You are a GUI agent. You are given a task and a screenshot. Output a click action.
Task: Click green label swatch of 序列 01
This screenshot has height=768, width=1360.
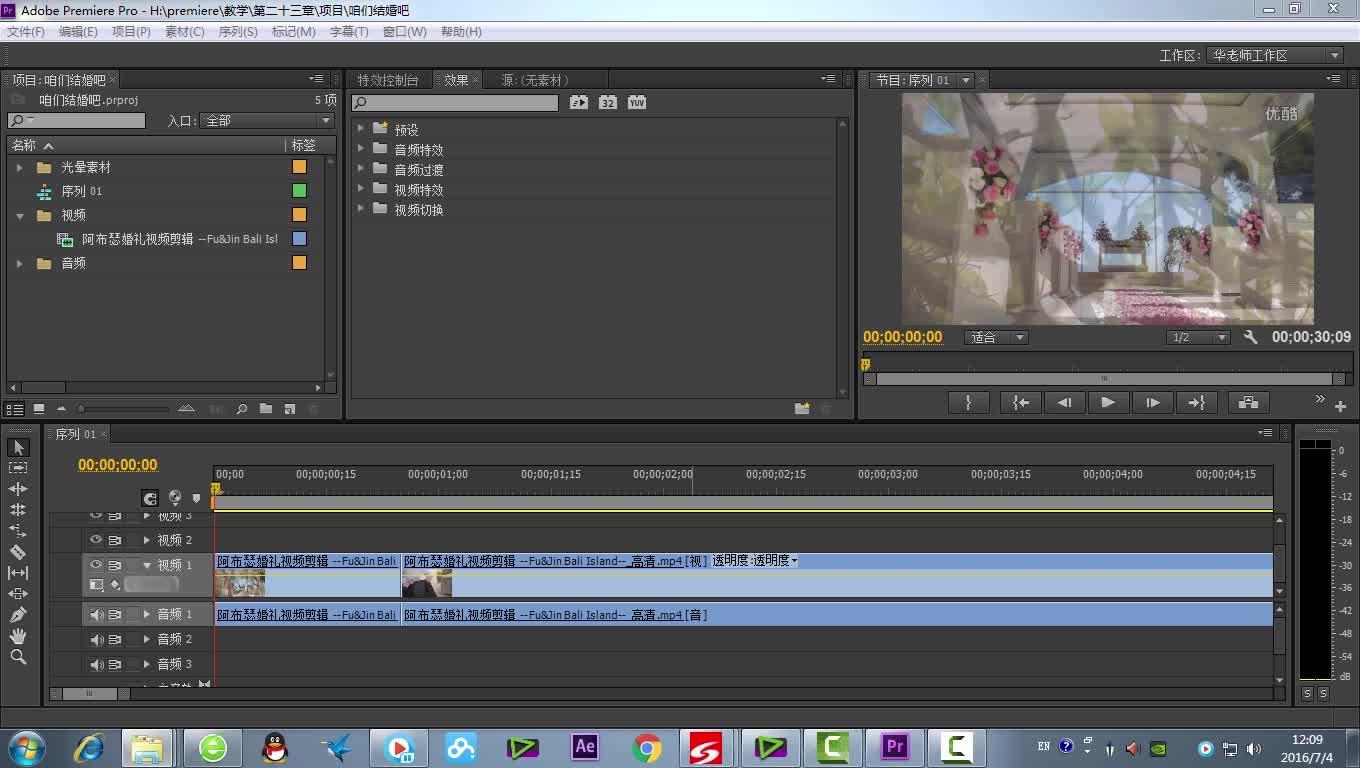pyautogui.click(x=299, y=191)
